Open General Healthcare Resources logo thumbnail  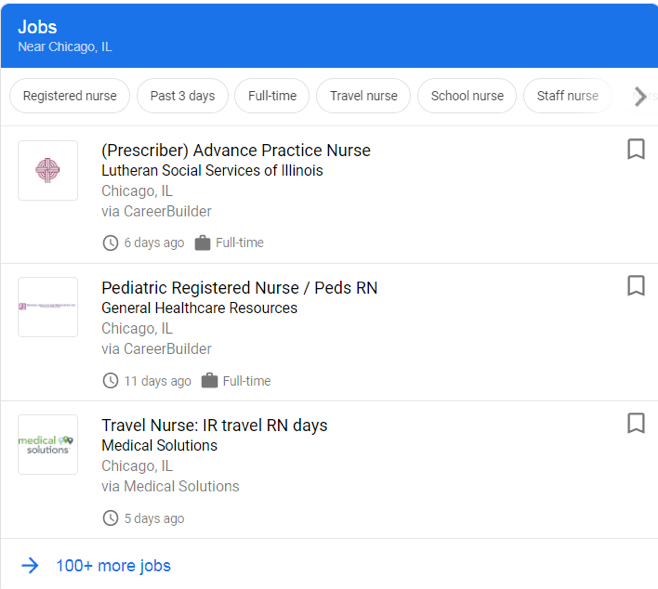pyautogui.click(x=48, y=307)
